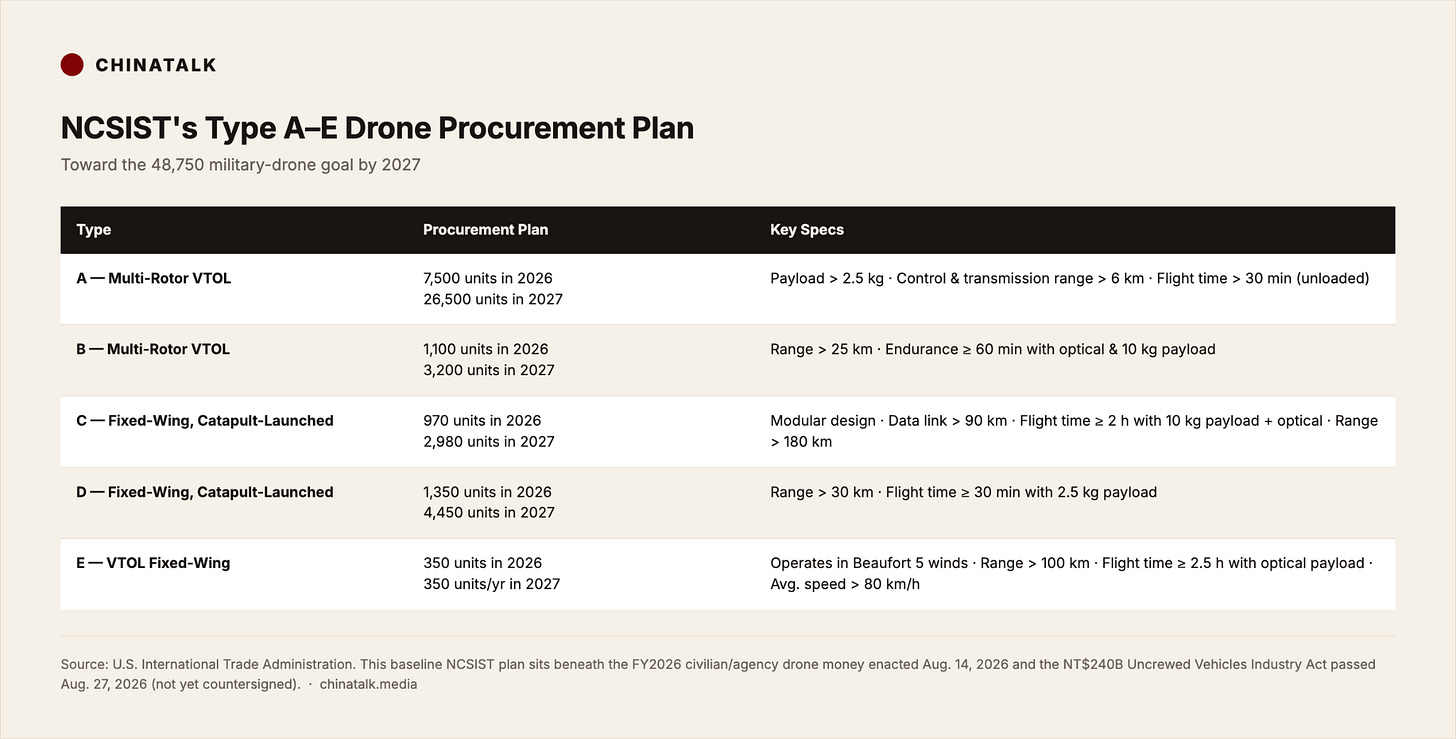The image size is (1456, 739).
Task: Select row D — Fixed-Wing, Catapult-Launched
Action: pyautogui.click(x=727, y=502)
